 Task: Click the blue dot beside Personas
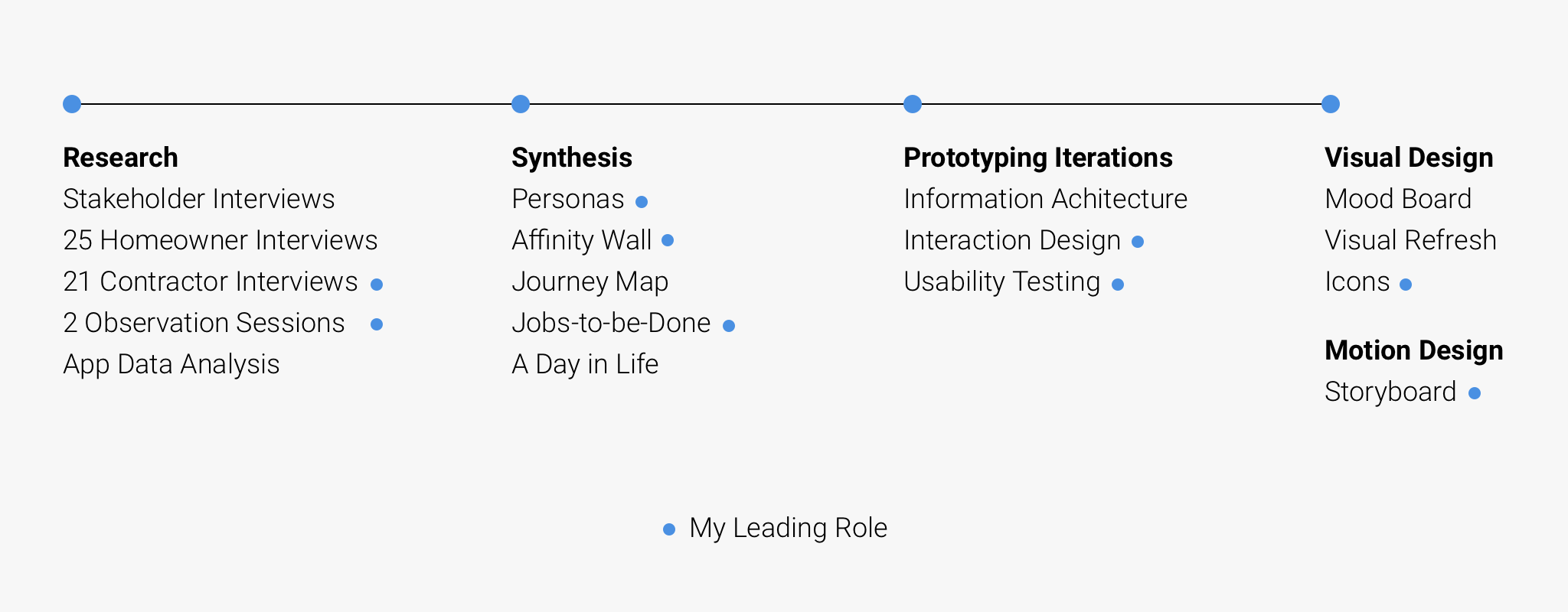click(642, 202)
